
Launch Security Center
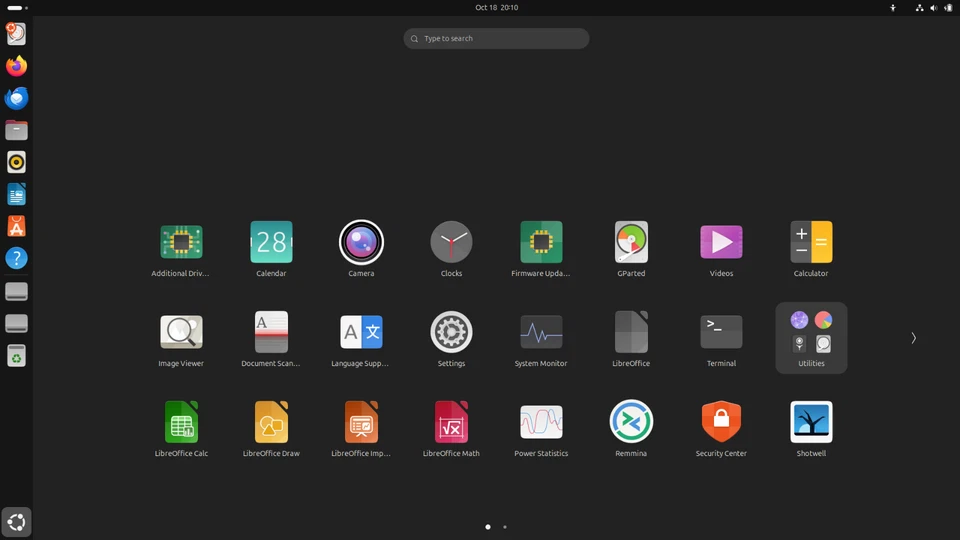pos(721,421)
